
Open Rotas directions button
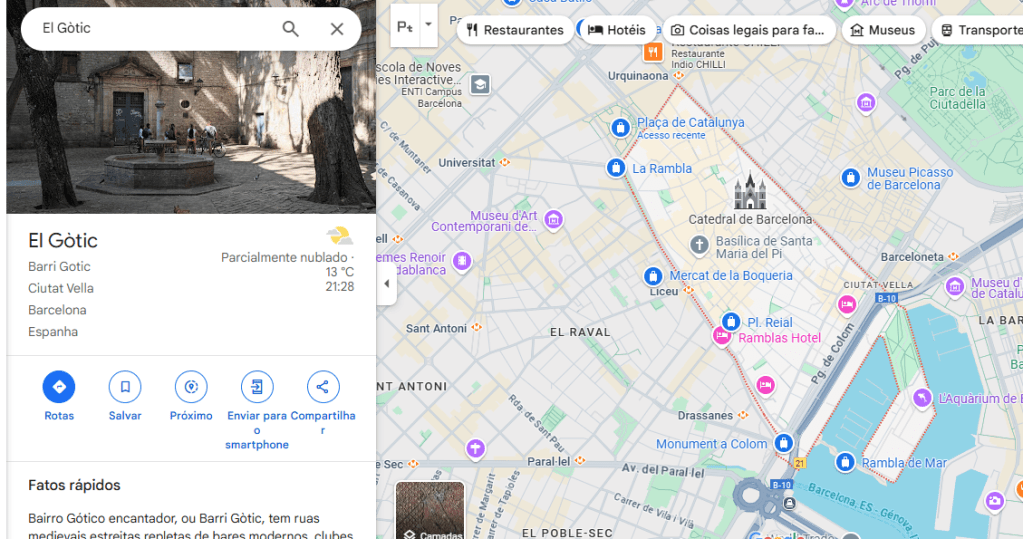[59, 387]
